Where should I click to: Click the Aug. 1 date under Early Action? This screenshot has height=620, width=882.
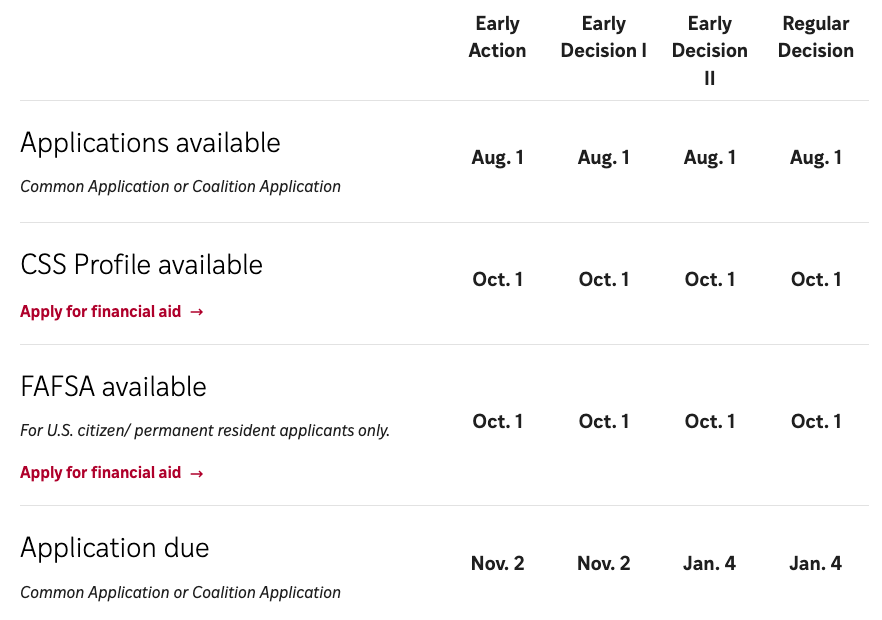pyautogui.click(x=497, y=158)
